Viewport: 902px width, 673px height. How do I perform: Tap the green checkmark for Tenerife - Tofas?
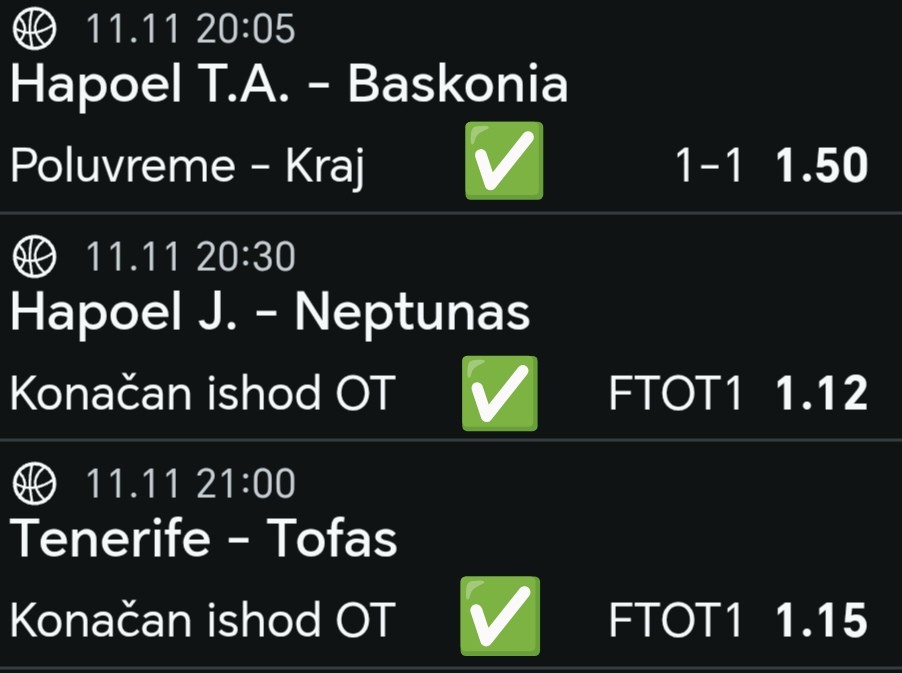pyautogui.click(x=500, y=617)
